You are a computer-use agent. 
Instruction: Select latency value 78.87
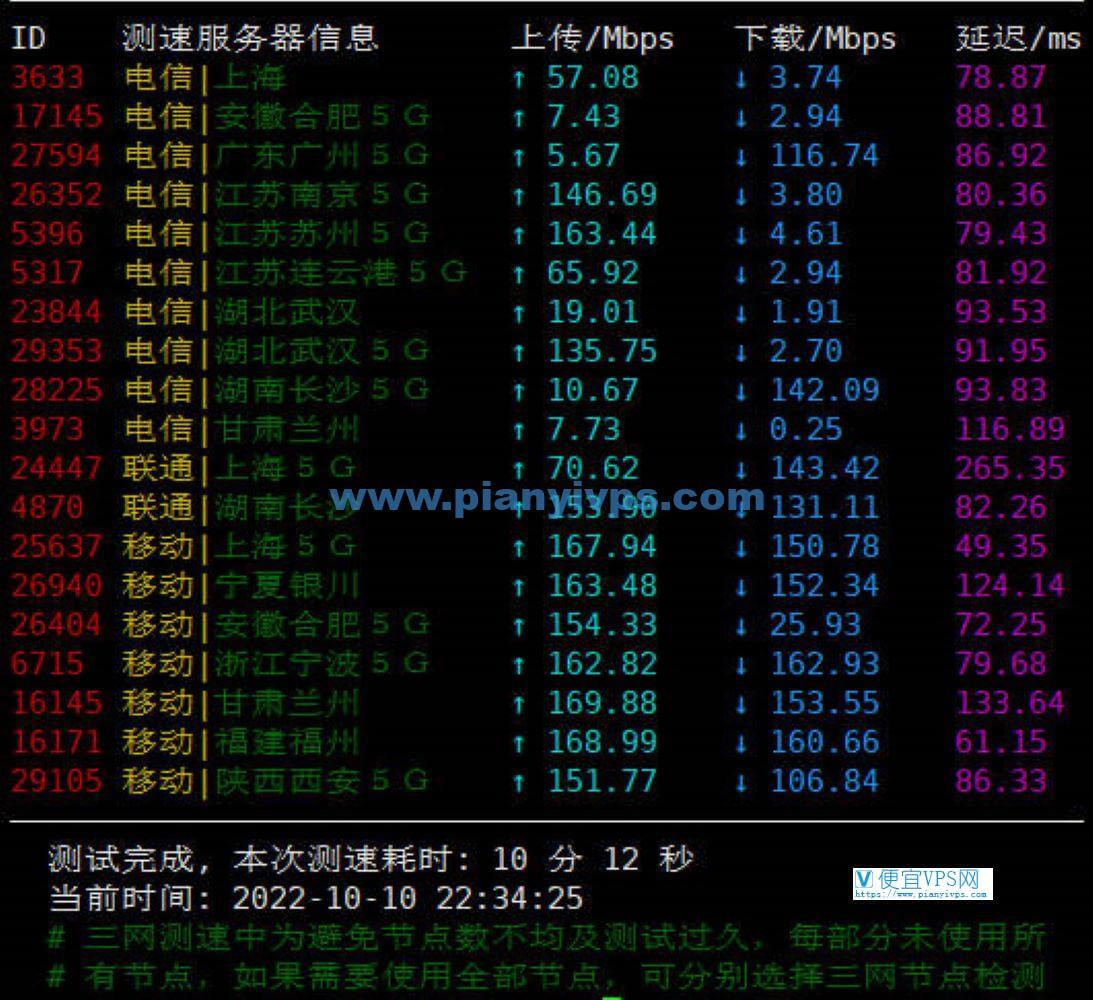(x=1001, y=77)
